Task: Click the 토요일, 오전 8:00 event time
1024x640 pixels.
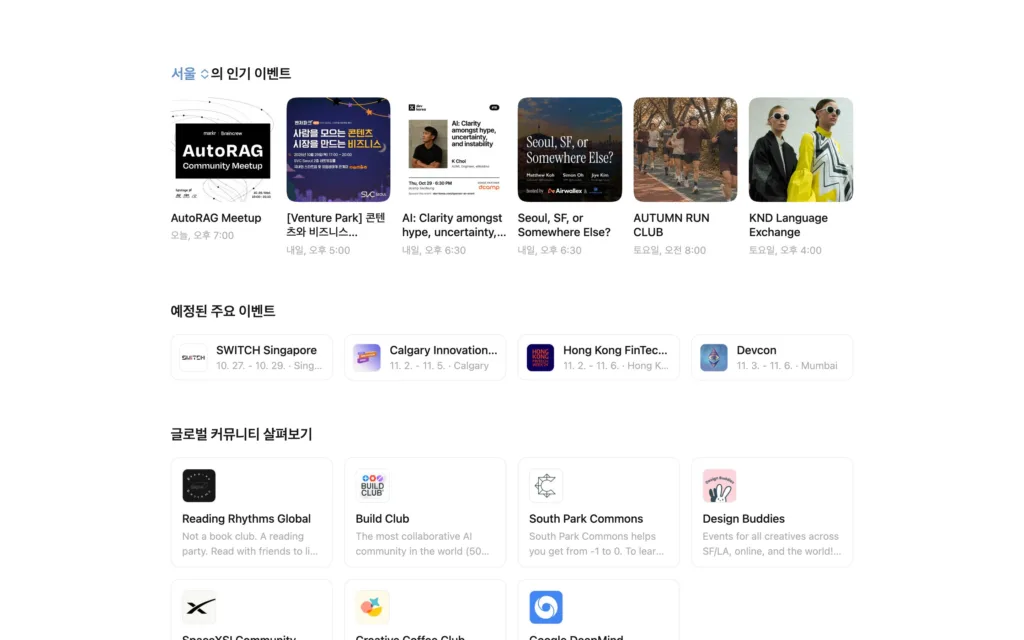Action: click(669, 250)
